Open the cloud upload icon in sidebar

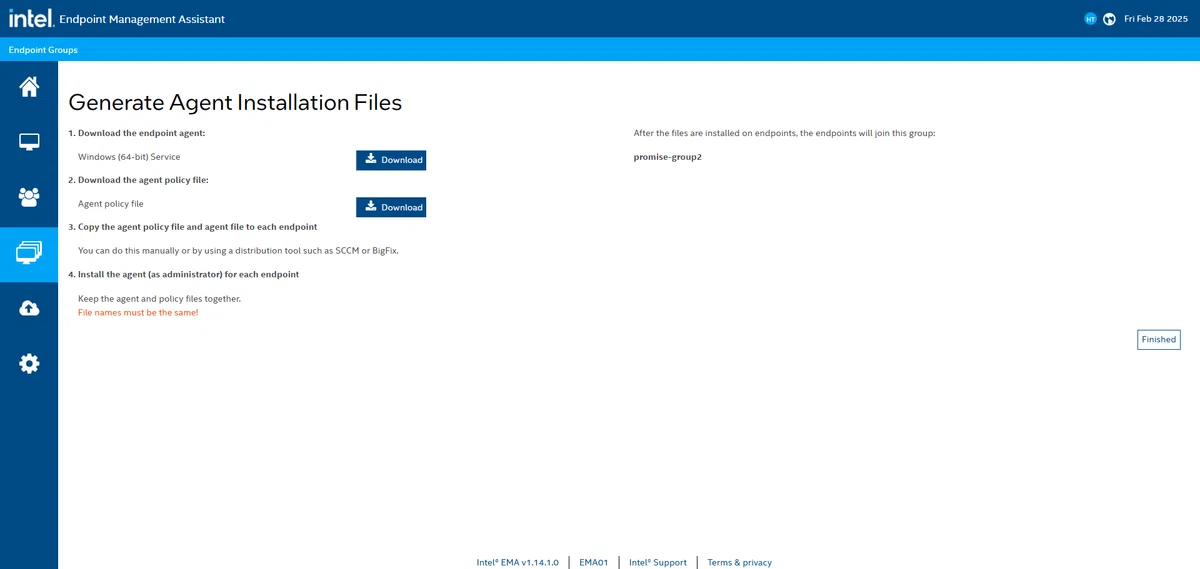(29, 308)
